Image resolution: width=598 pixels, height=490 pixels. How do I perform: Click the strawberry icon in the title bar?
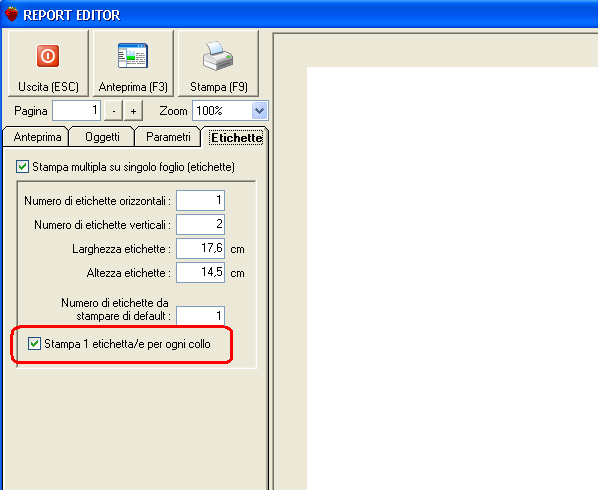tap(11, 14)
